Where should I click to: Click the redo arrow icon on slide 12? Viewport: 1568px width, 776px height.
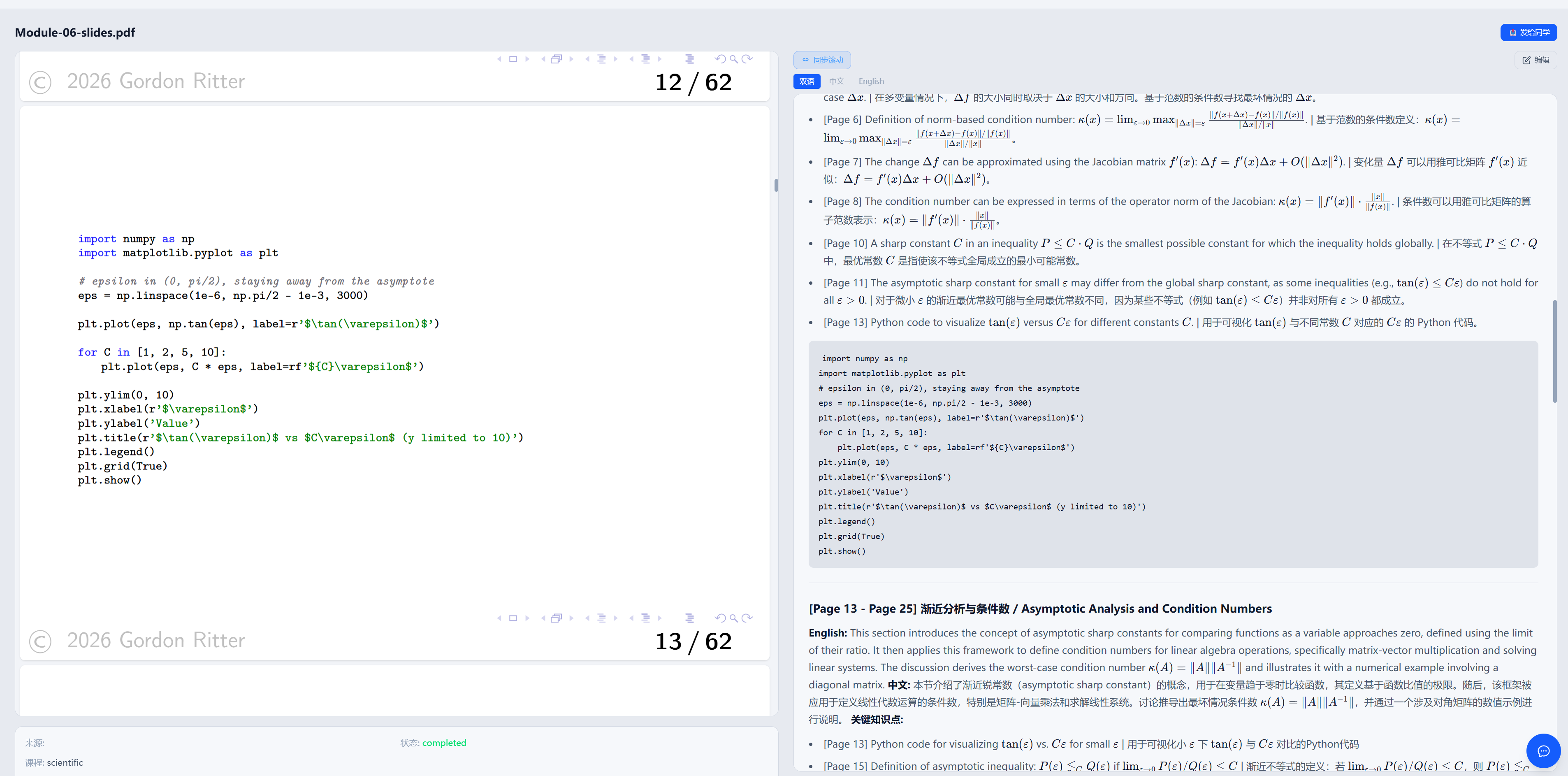747,59
